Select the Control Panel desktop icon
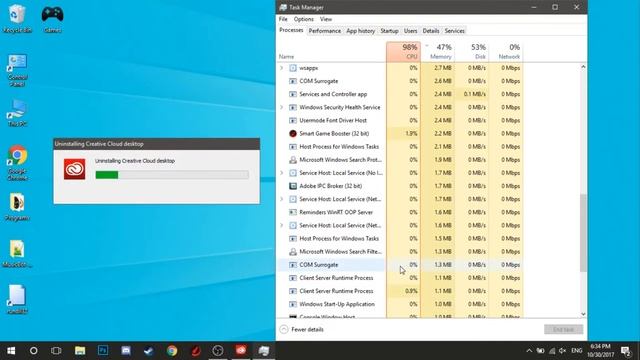The image size is (640, 360). pos(17,70)
